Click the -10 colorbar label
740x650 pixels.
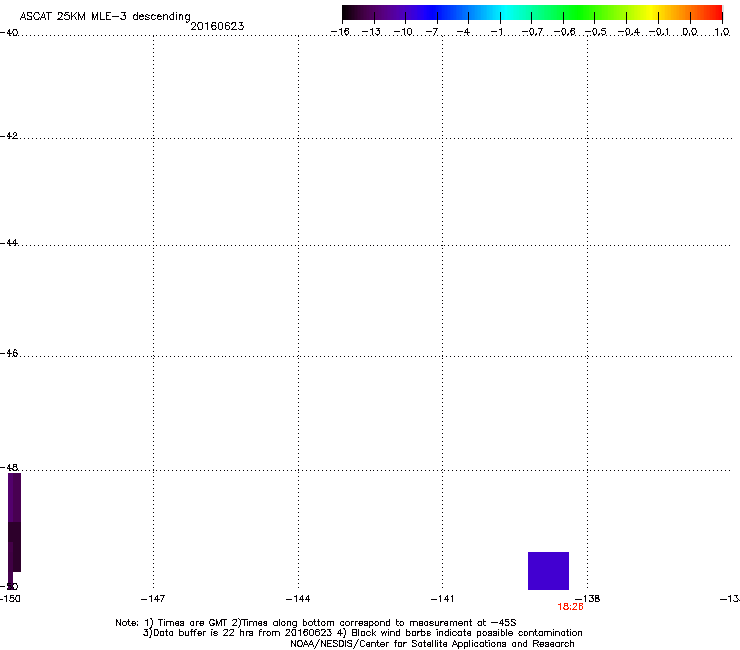coord(403,32)
